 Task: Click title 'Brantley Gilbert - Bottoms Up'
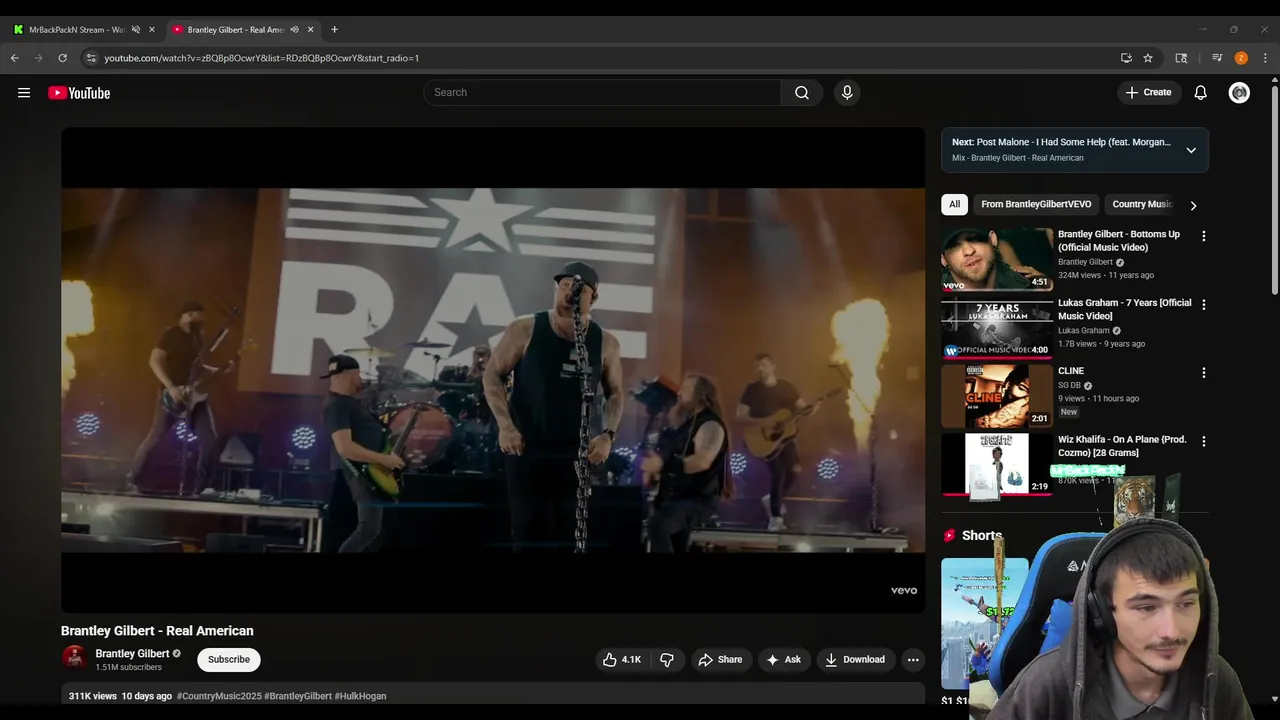1119,240
